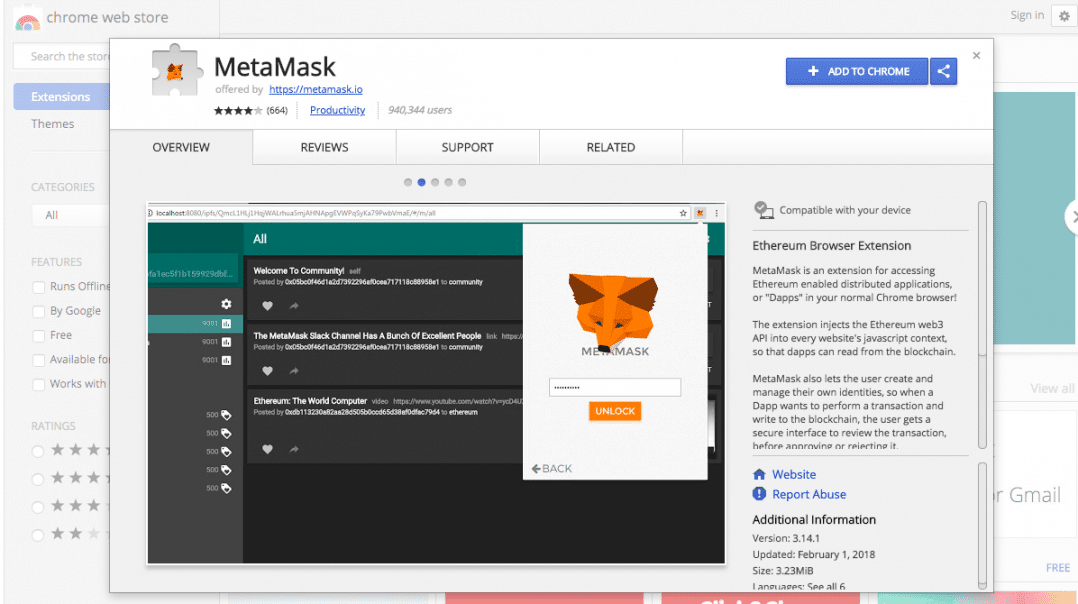Click the View all link behind dialog

(x=1052, y=389)
